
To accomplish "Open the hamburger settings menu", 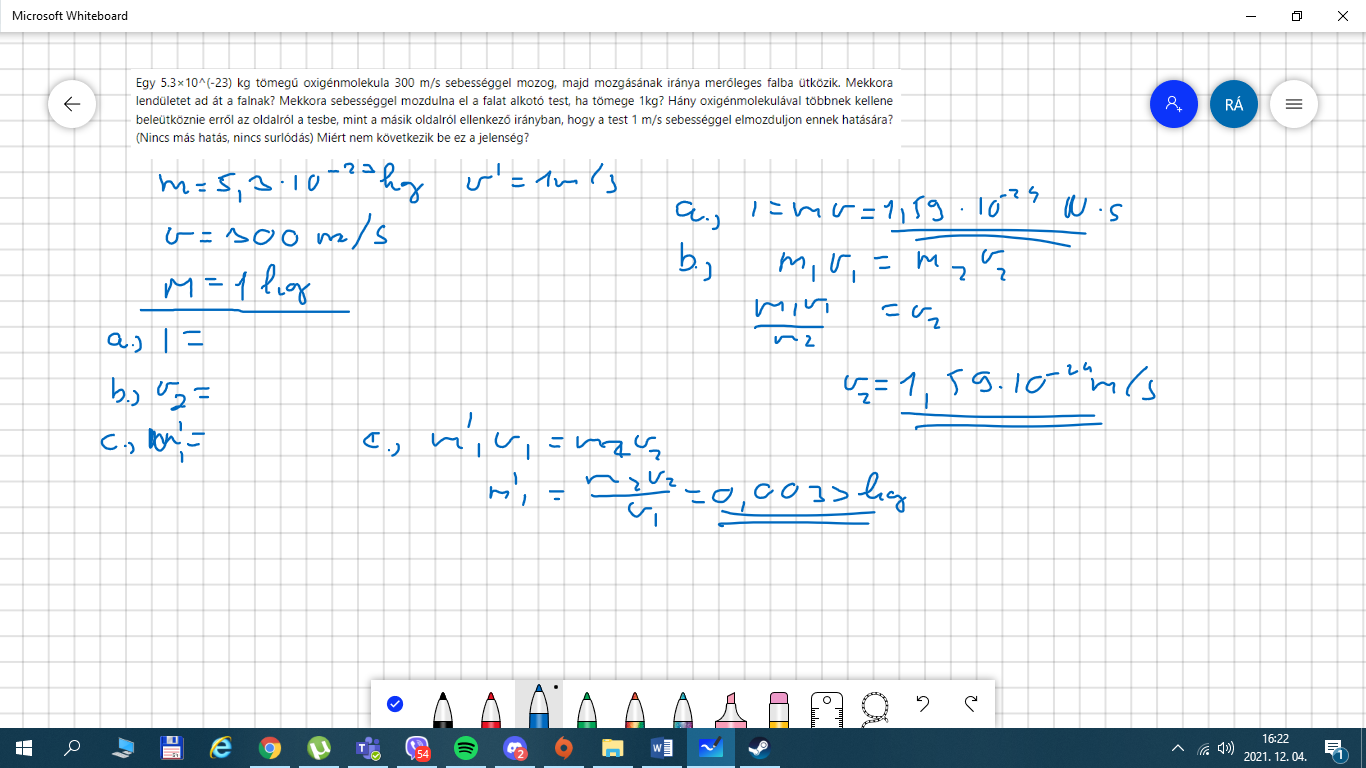I will tap(1294, 104).
